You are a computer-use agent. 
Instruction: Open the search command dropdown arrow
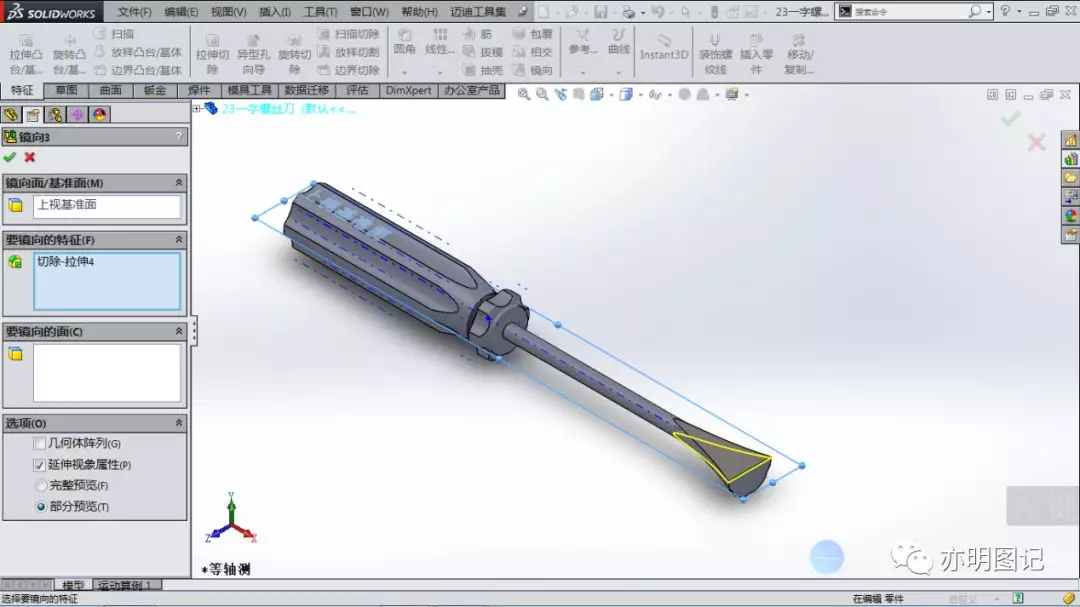tap(988, 12)
